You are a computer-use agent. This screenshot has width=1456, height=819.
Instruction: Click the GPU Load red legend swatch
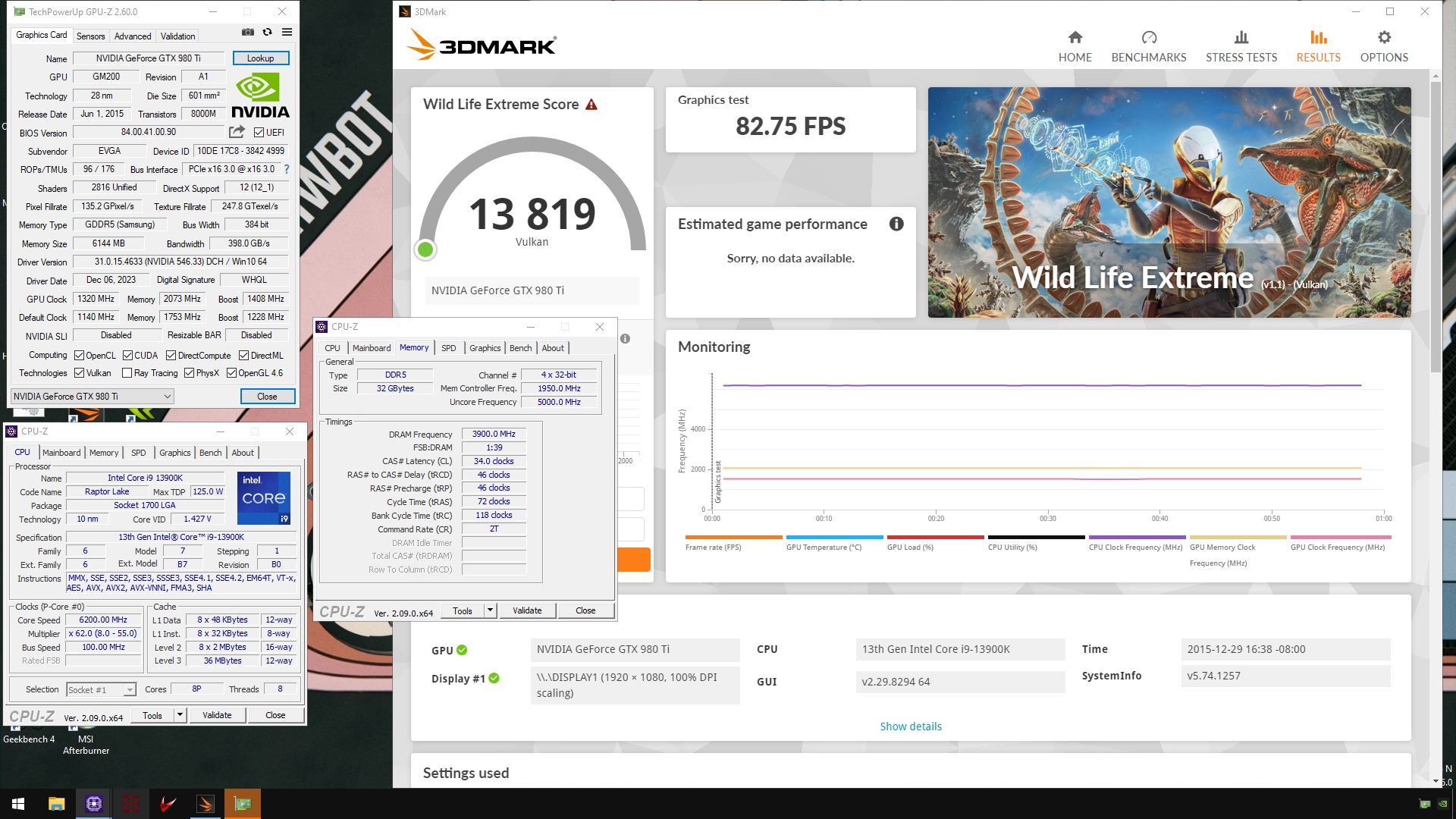(x=935, y=537)
